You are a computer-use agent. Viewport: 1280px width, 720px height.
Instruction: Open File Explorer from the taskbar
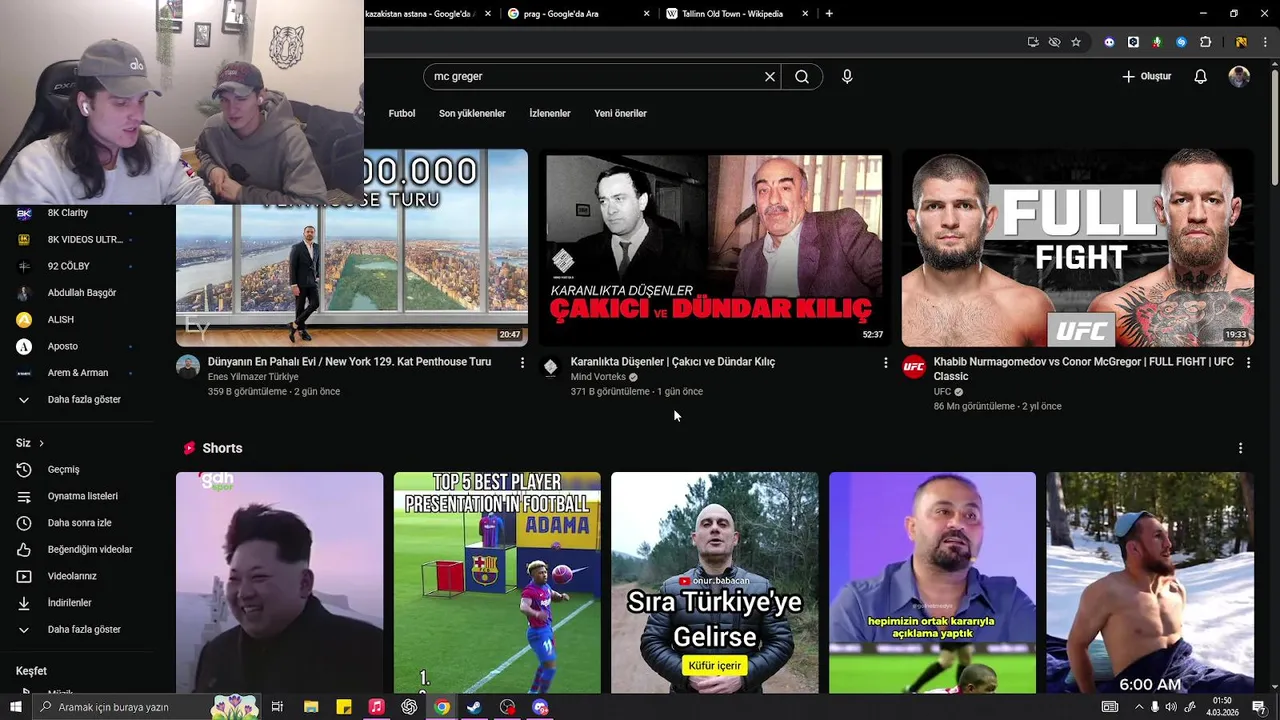click(311, 707)
